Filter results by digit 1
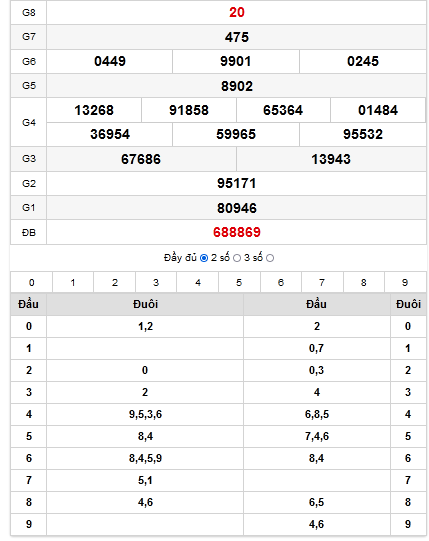This screenshot has height=541, width=429. pos(73,283)
